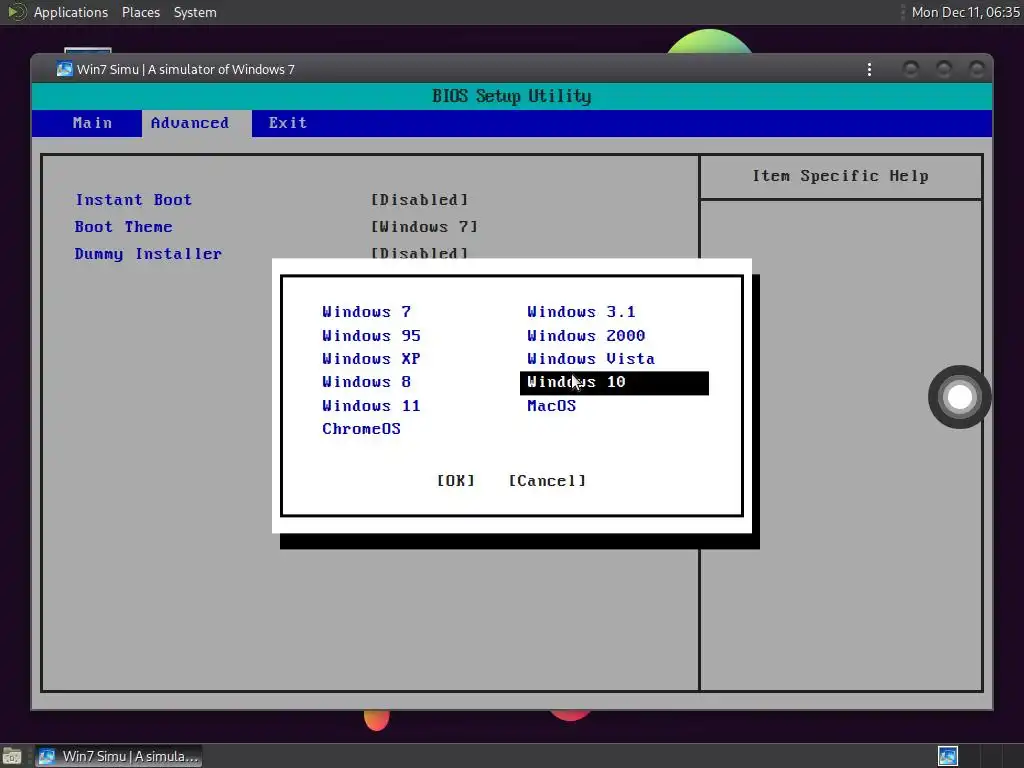This screenshot has height=768, width=1024.
Task: Click the clock showing Mon Dec 11
Action: (x=965, y=12)
